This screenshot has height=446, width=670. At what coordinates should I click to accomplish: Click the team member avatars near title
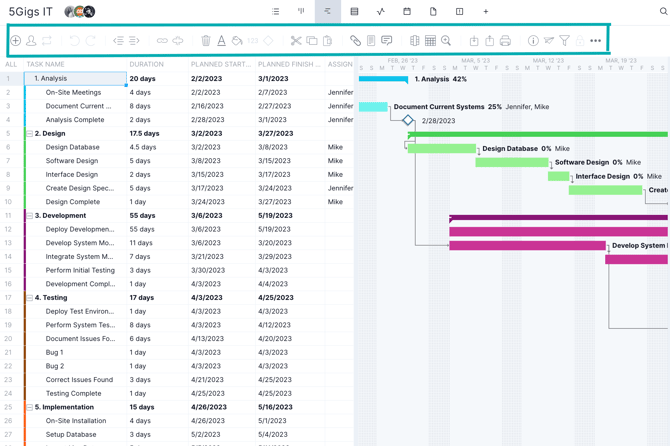coord(79,12)
